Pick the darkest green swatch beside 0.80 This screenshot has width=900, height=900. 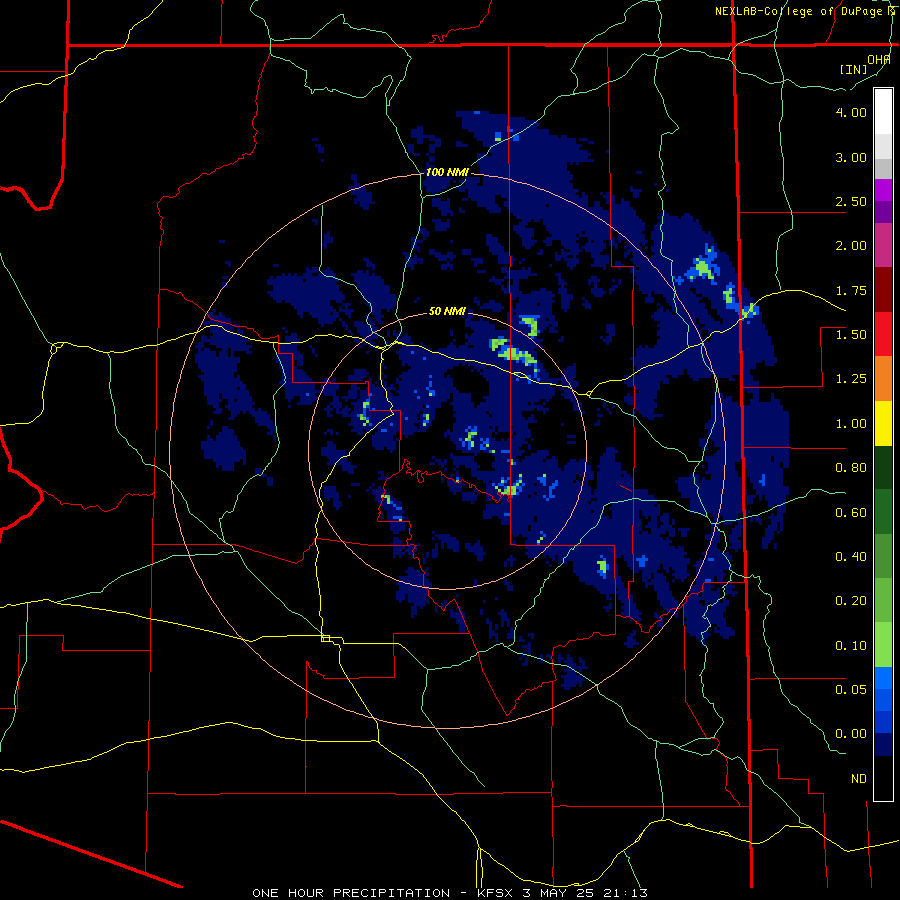(883, 467)
